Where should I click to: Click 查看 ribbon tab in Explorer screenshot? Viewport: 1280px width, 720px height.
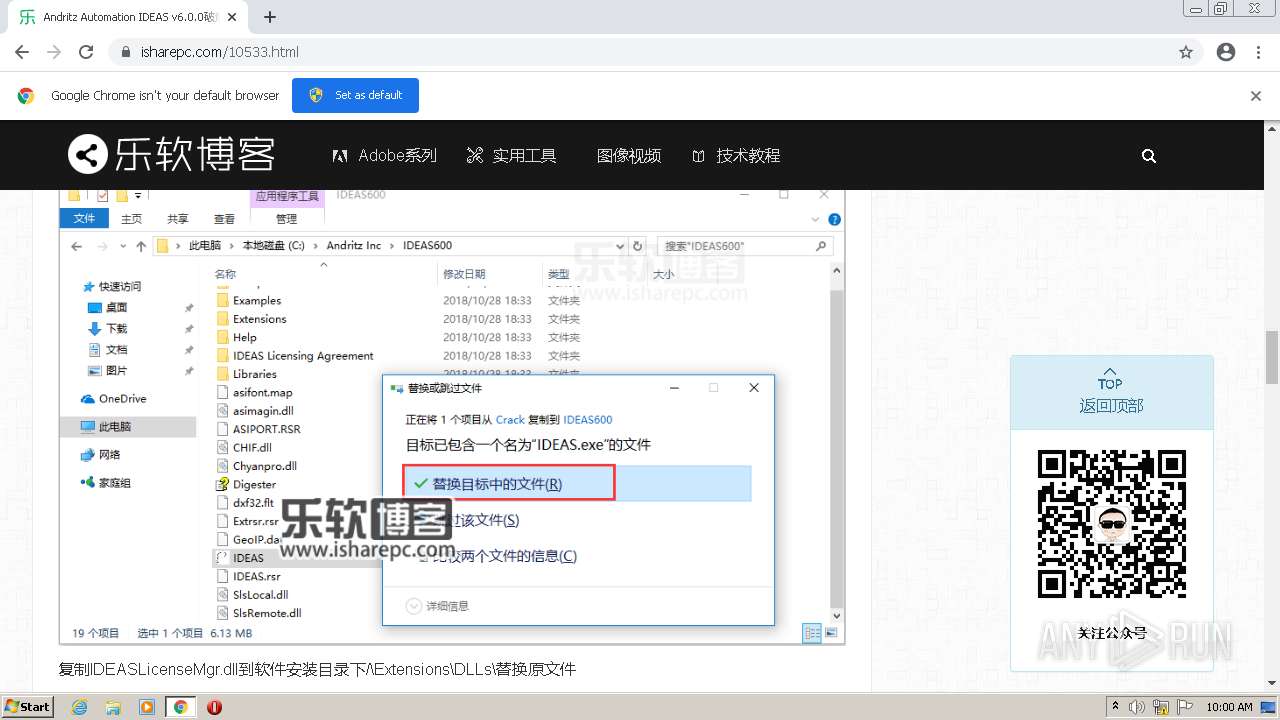[x=224, y=219]
